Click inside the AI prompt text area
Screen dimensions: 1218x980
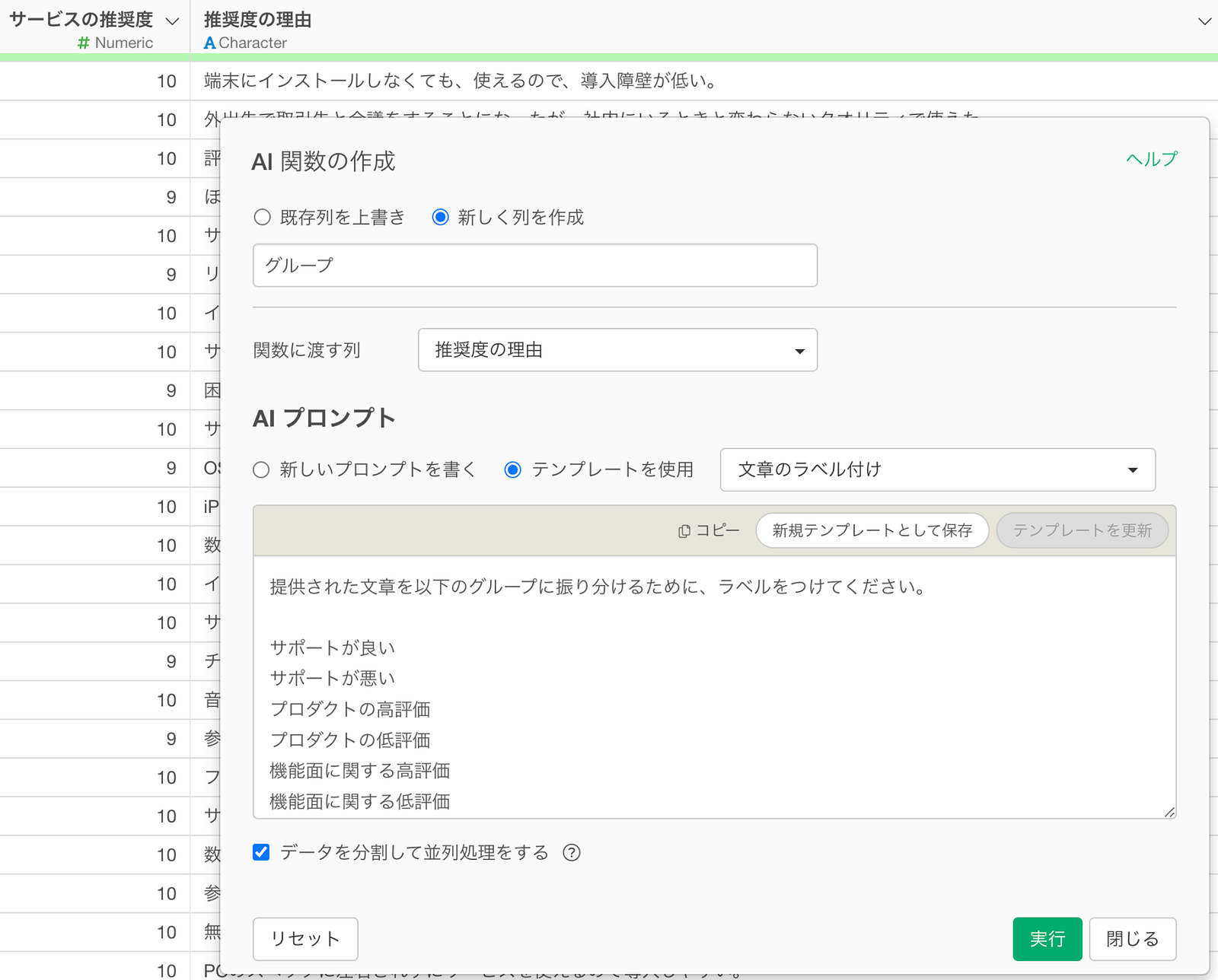click(714, 687)
